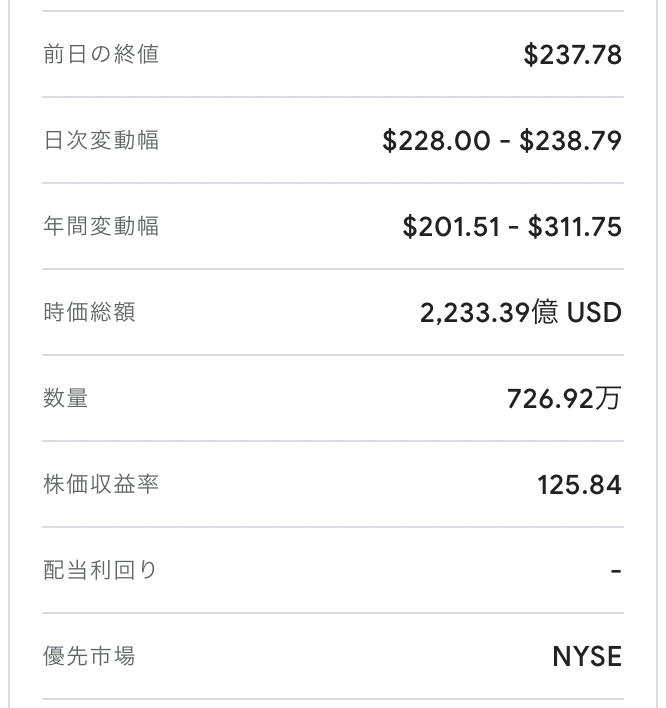
Task: Select the $228.00 - $238.79 daily range
Action: click(x=502, y=140)
